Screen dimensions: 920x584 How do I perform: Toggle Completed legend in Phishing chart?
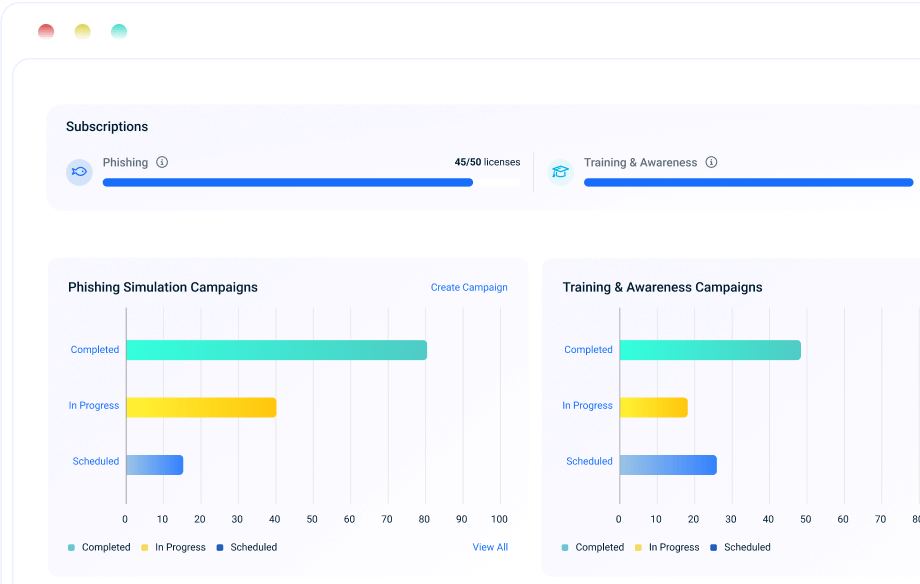pyautogui.click(x=99, y=548)
